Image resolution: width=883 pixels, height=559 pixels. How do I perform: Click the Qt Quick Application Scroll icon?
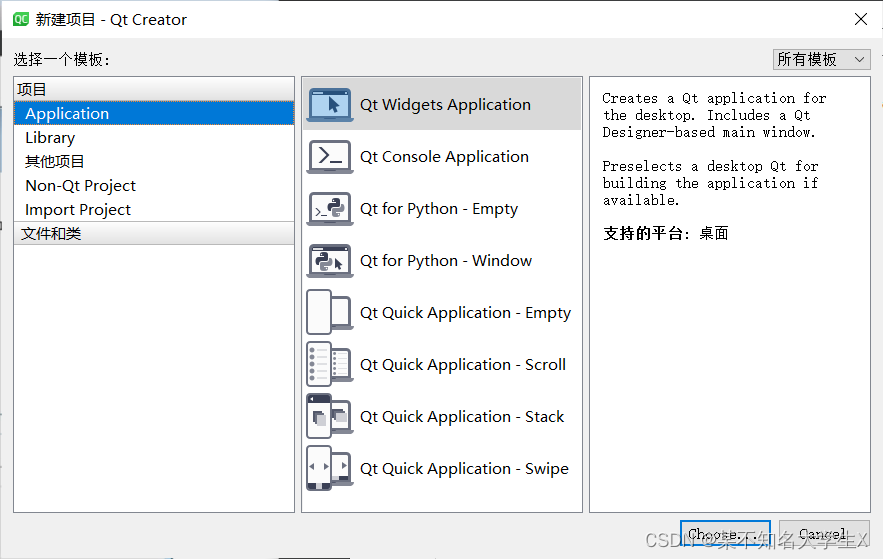330,364
